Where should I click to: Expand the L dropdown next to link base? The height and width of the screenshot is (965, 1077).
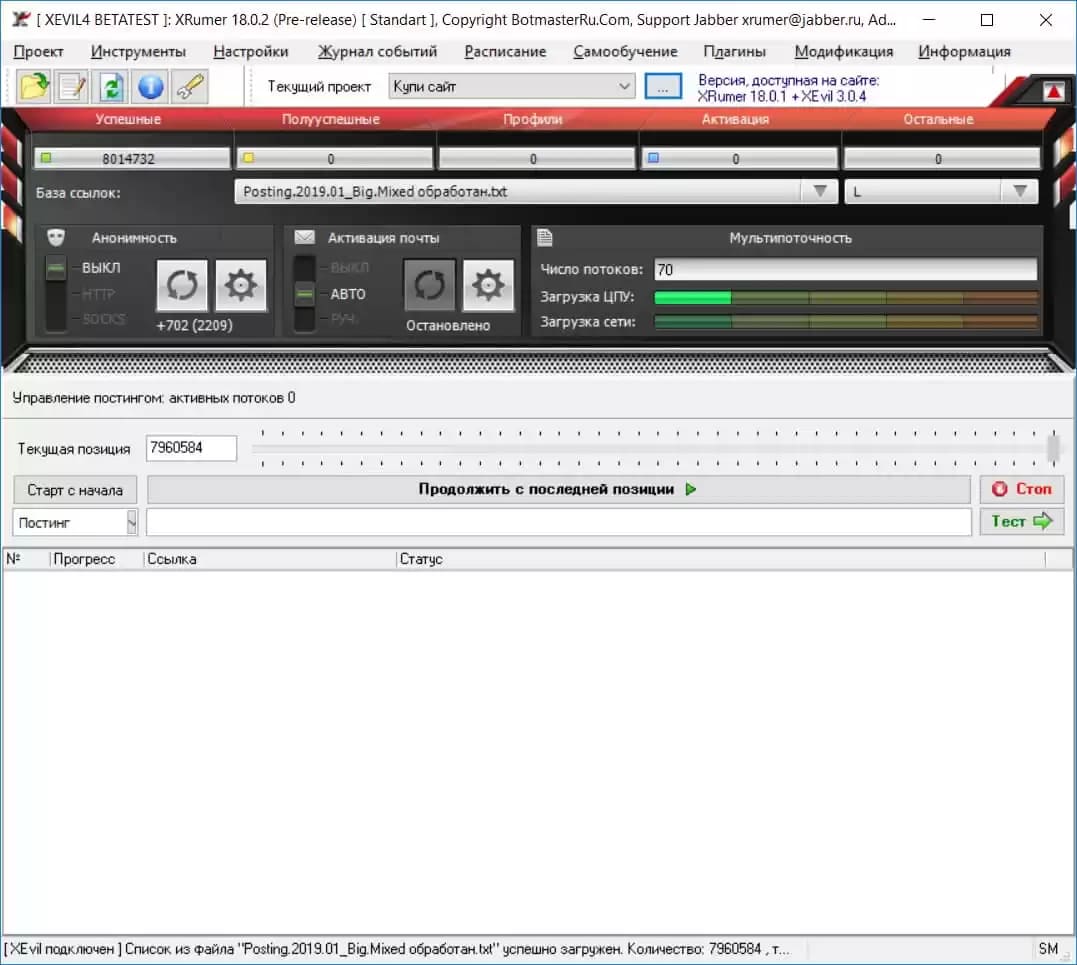1020,191
